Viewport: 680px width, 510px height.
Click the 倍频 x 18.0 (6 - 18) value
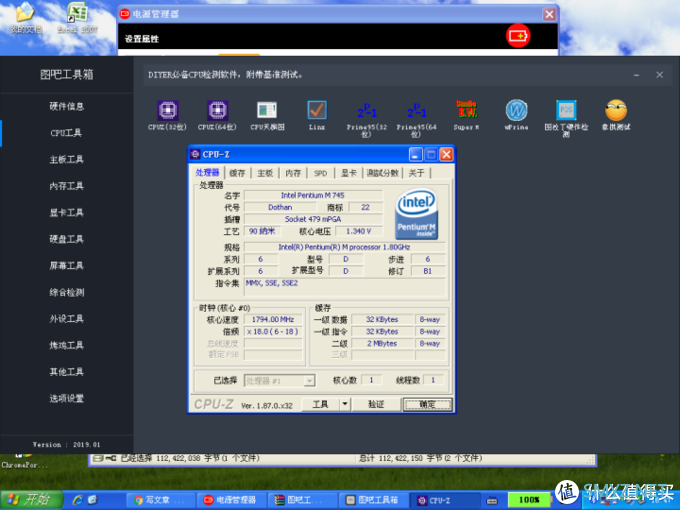(273, 331)
